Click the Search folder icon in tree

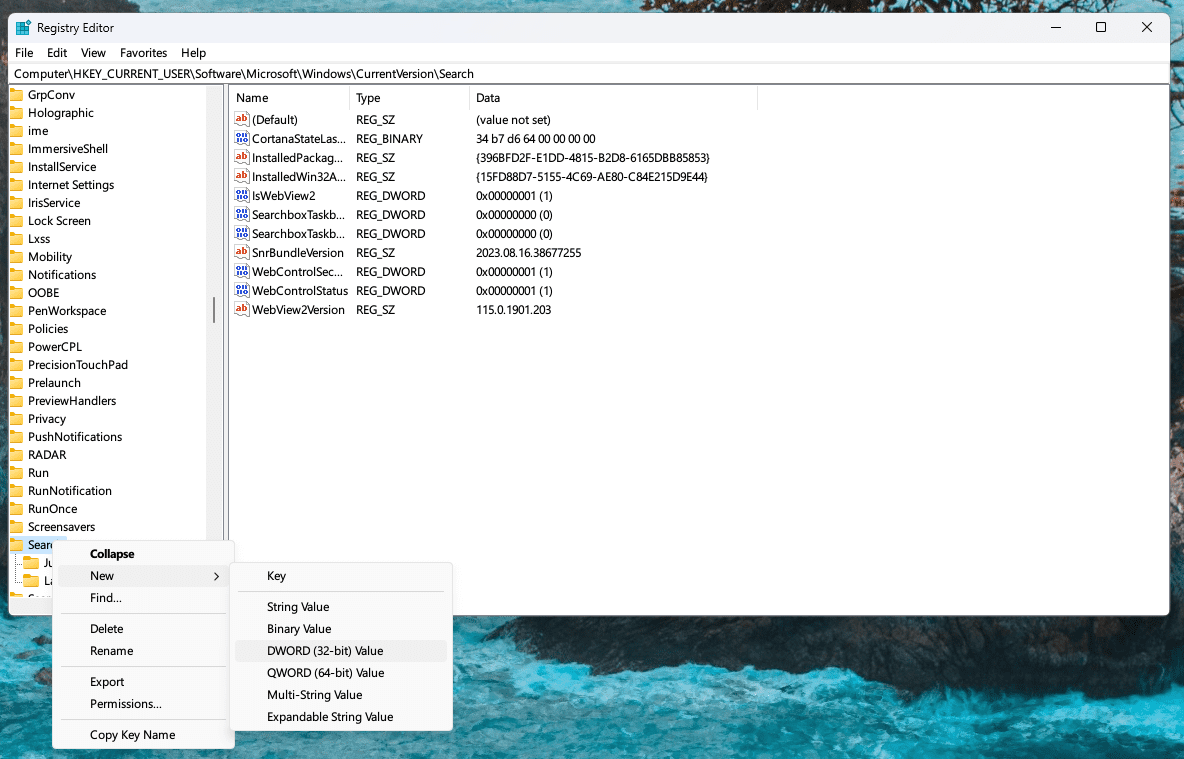(x=17, y=545)
